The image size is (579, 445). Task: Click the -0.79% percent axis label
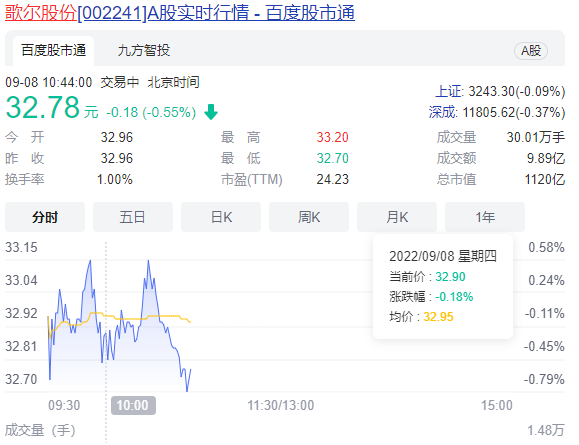544,379
